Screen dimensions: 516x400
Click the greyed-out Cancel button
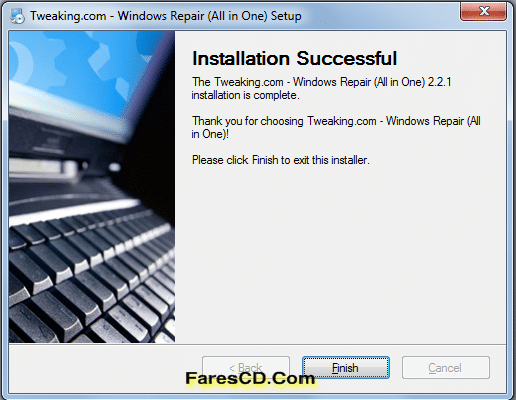tap(446, 367)
